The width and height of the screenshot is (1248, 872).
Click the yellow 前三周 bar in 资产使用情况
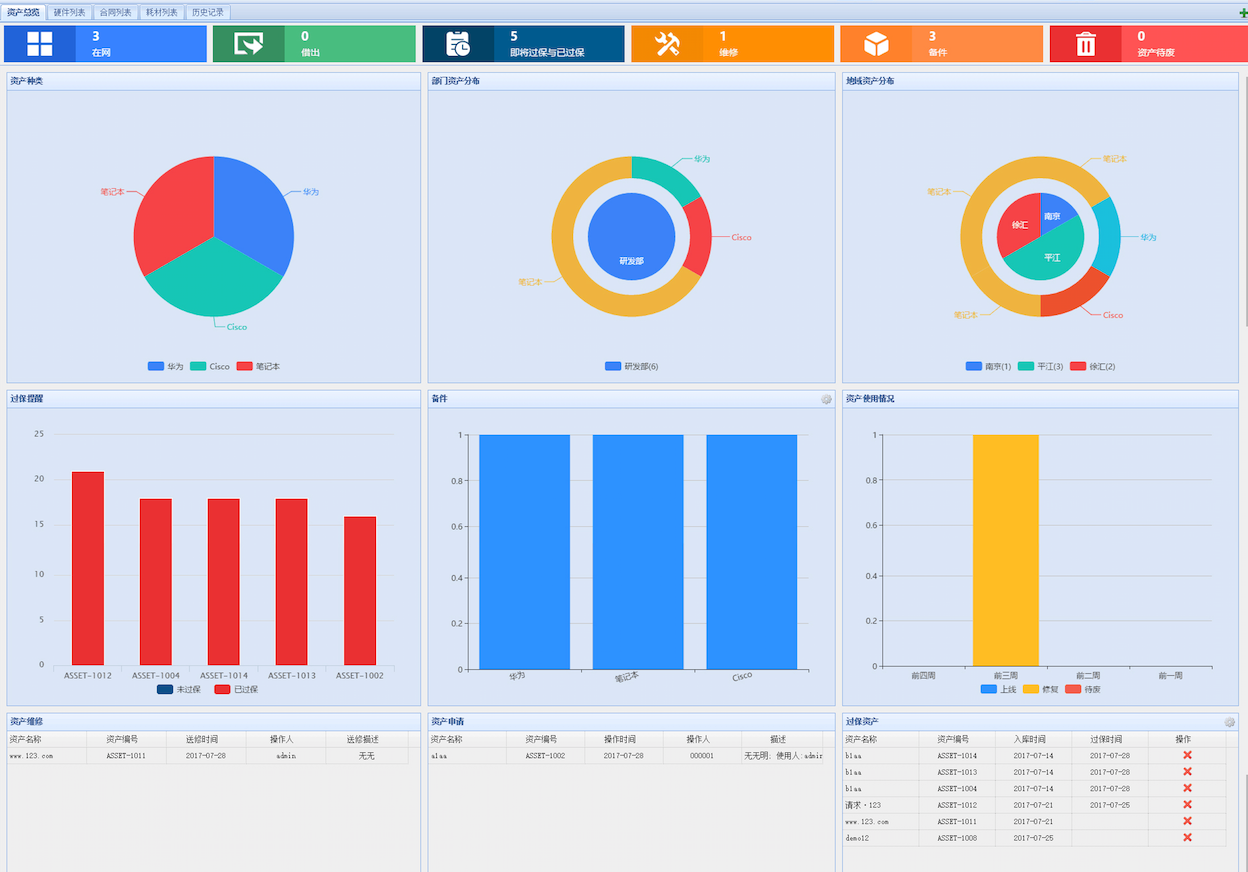1006,550
